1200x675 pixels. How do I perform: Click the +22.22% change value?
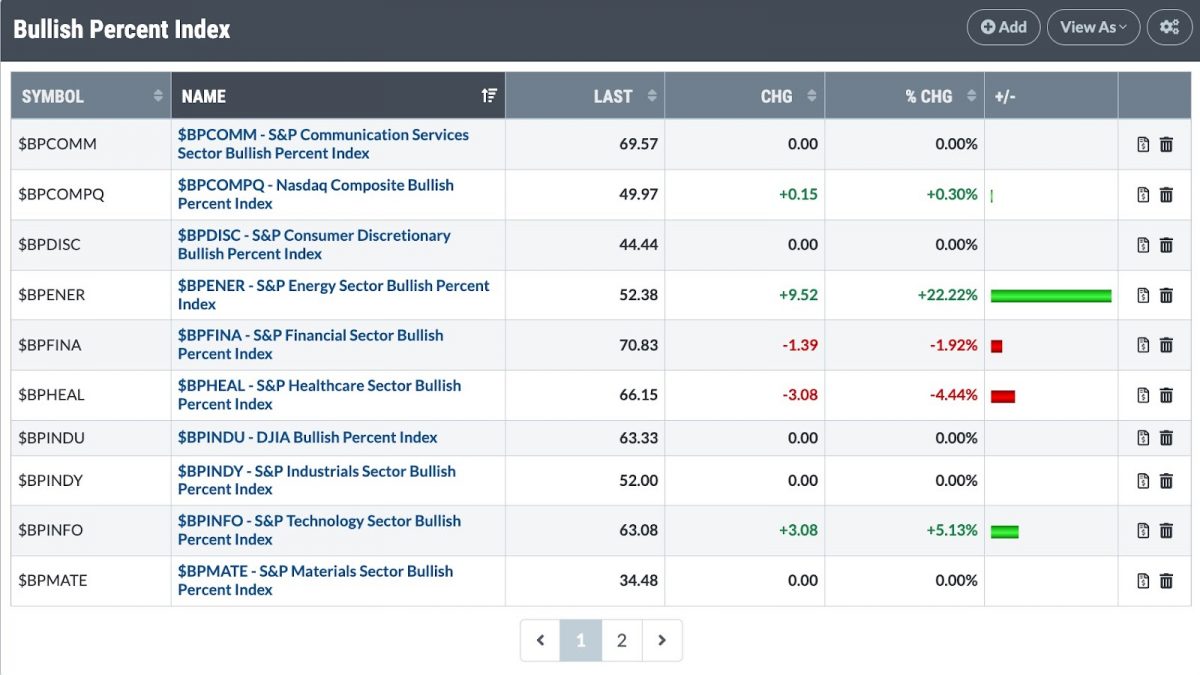(948, 295)
